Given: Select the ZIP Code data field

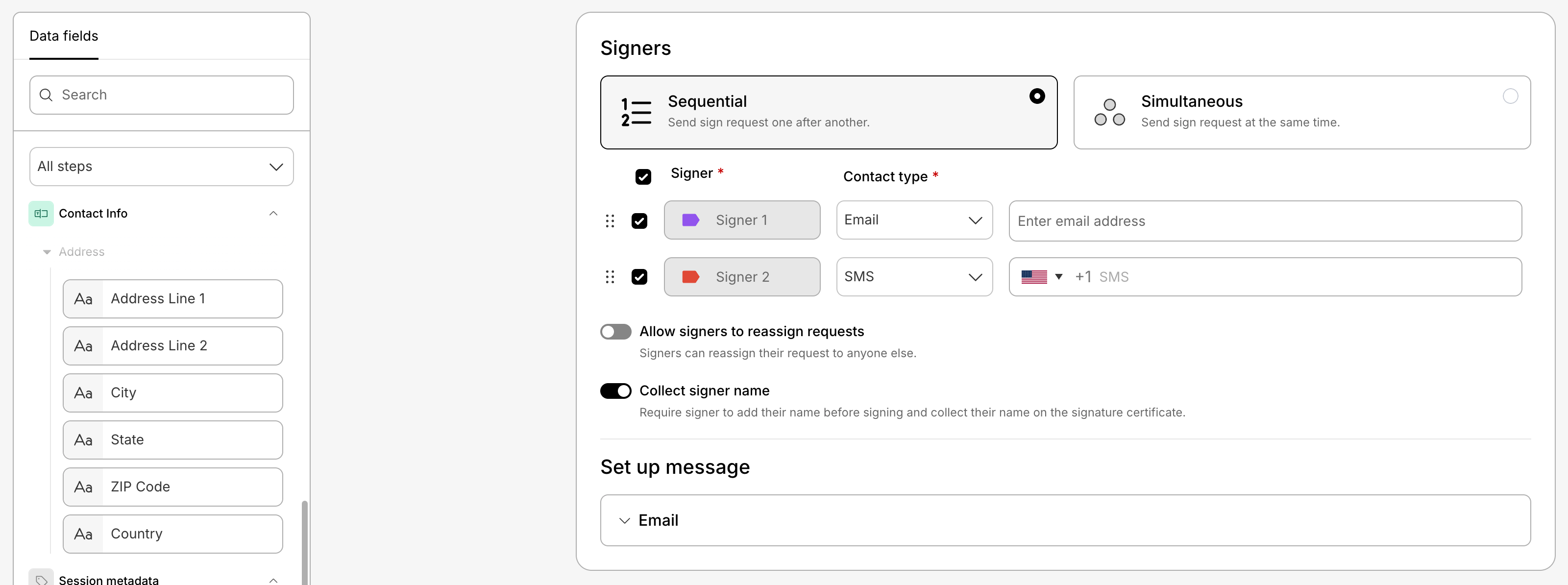Looking at the screenshot, I should [x=173, y=487].
